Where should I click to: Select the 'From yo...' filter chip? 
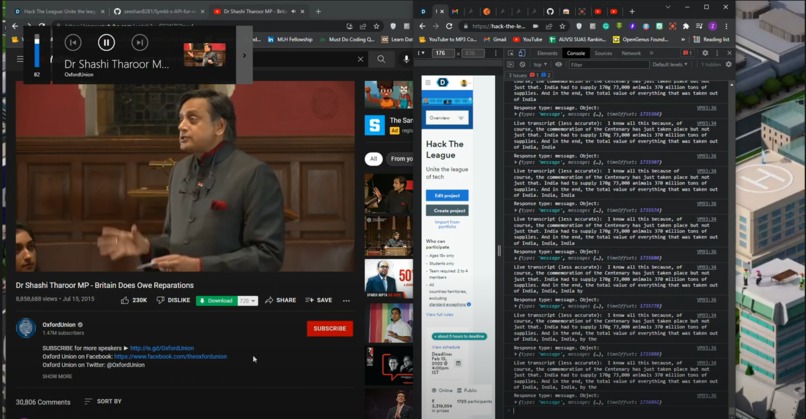click(400, 159)
